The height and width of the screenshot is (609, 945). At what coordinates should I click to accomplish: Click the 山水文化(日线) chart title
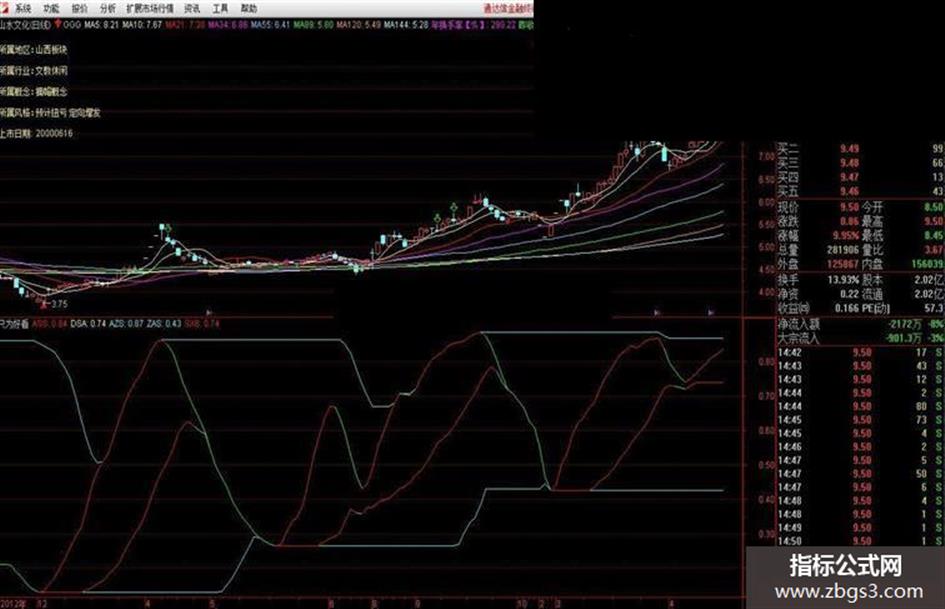point(25,25)
